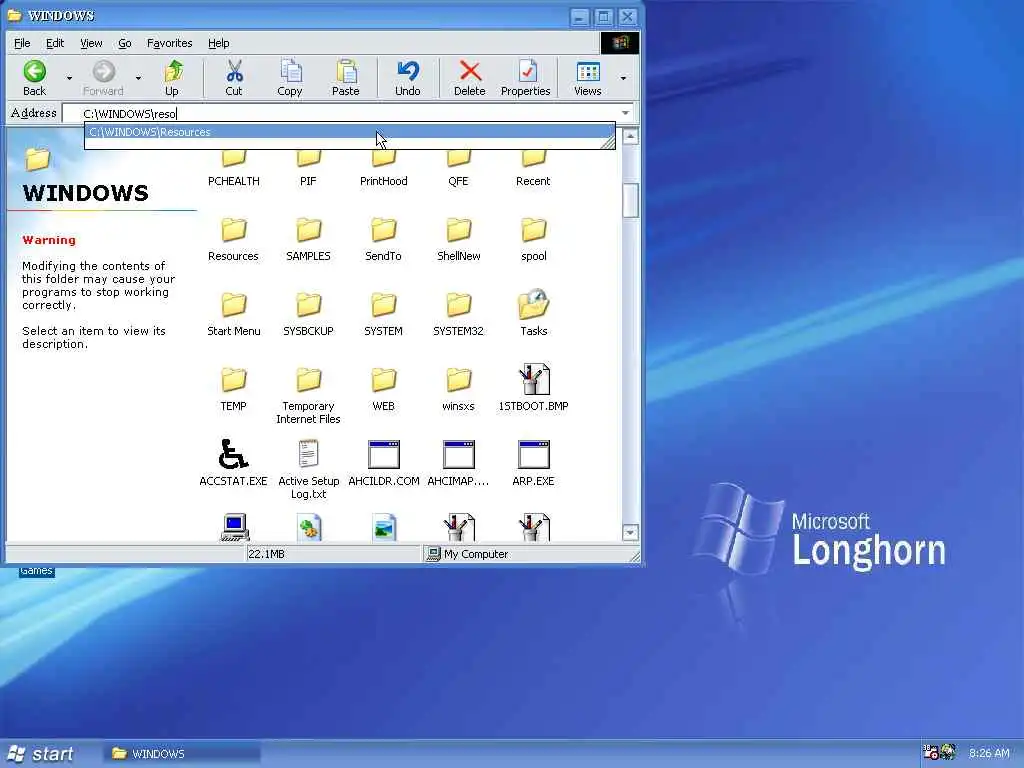
Task: Open the Favorites menu
Action: pyautogui.click(x=170, y=43)
